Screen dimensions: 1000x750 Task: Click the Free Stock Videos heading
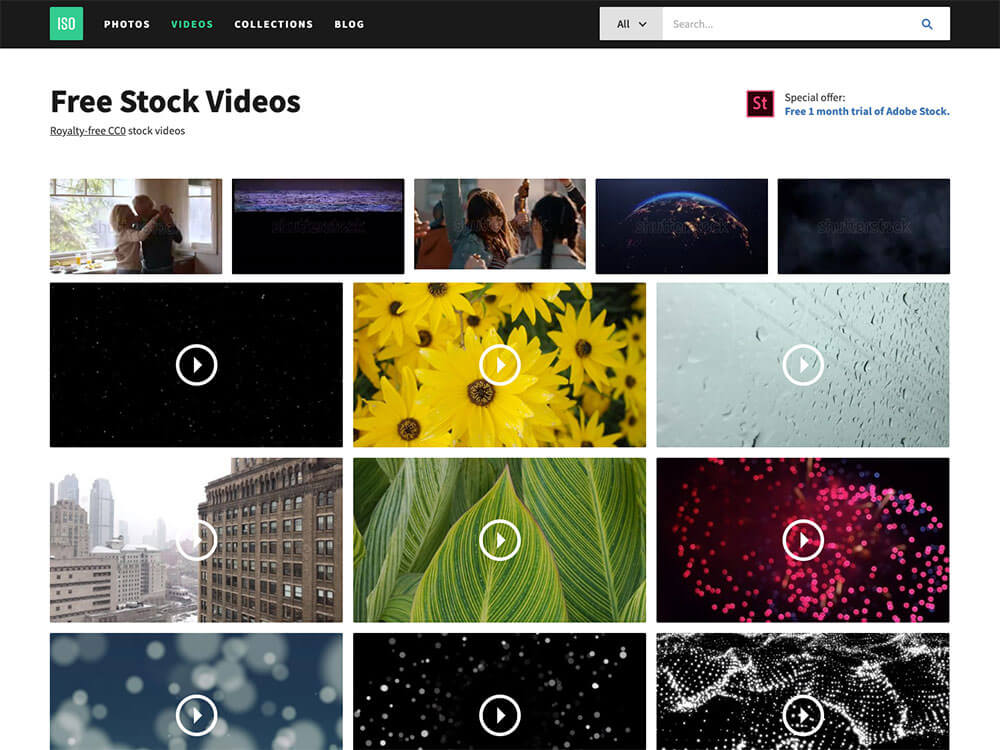pyautogui.click(x=175, y=101)
